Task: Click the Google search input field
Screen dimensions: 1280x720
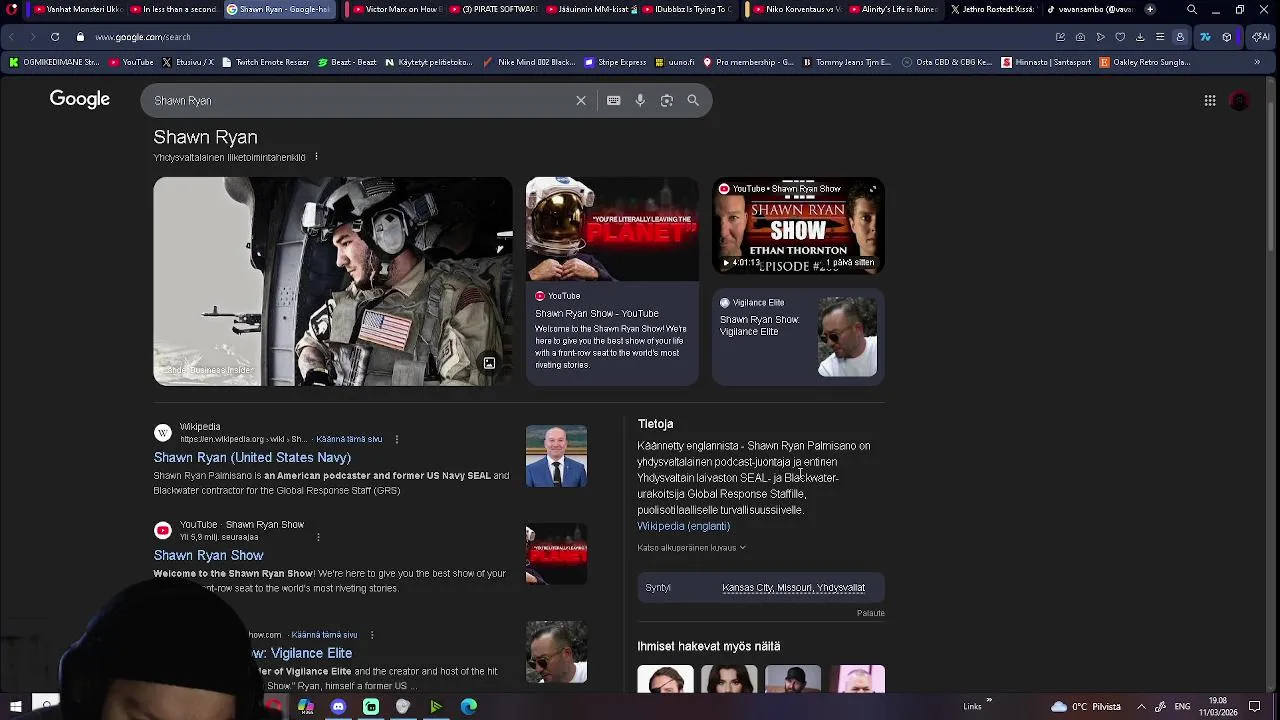Action: [x=360, y=100]
